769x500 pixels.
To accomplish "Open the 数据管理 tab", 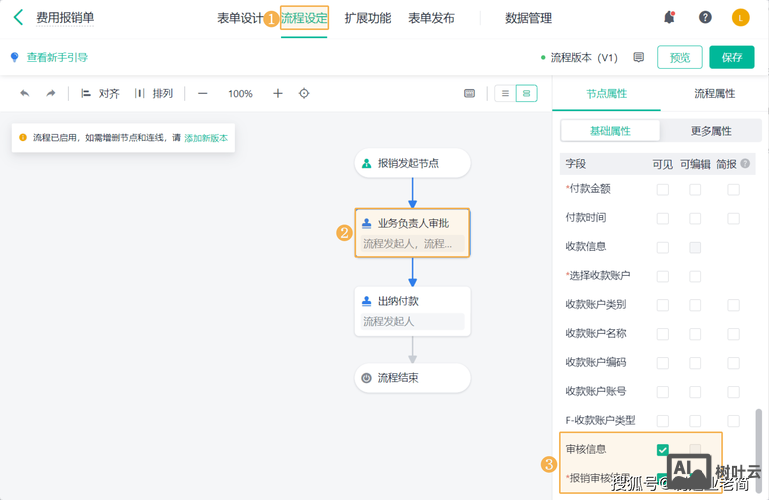I will 528,19.
